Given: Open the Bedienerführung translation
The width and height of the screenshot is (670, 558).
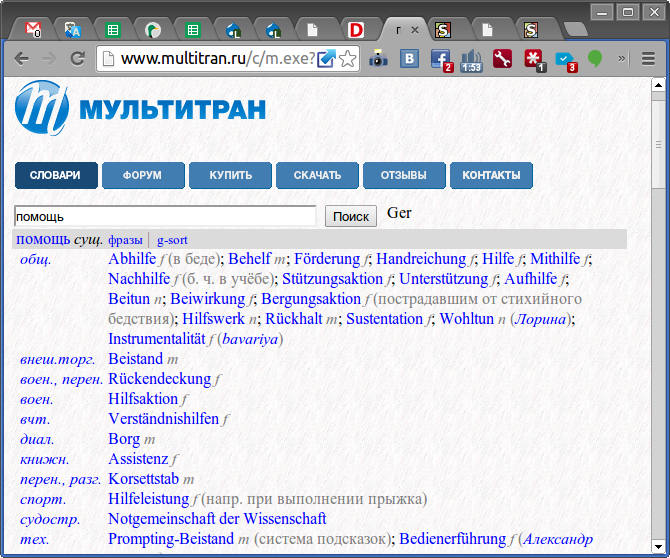Looking at the screenshot, I should point(453,539).
